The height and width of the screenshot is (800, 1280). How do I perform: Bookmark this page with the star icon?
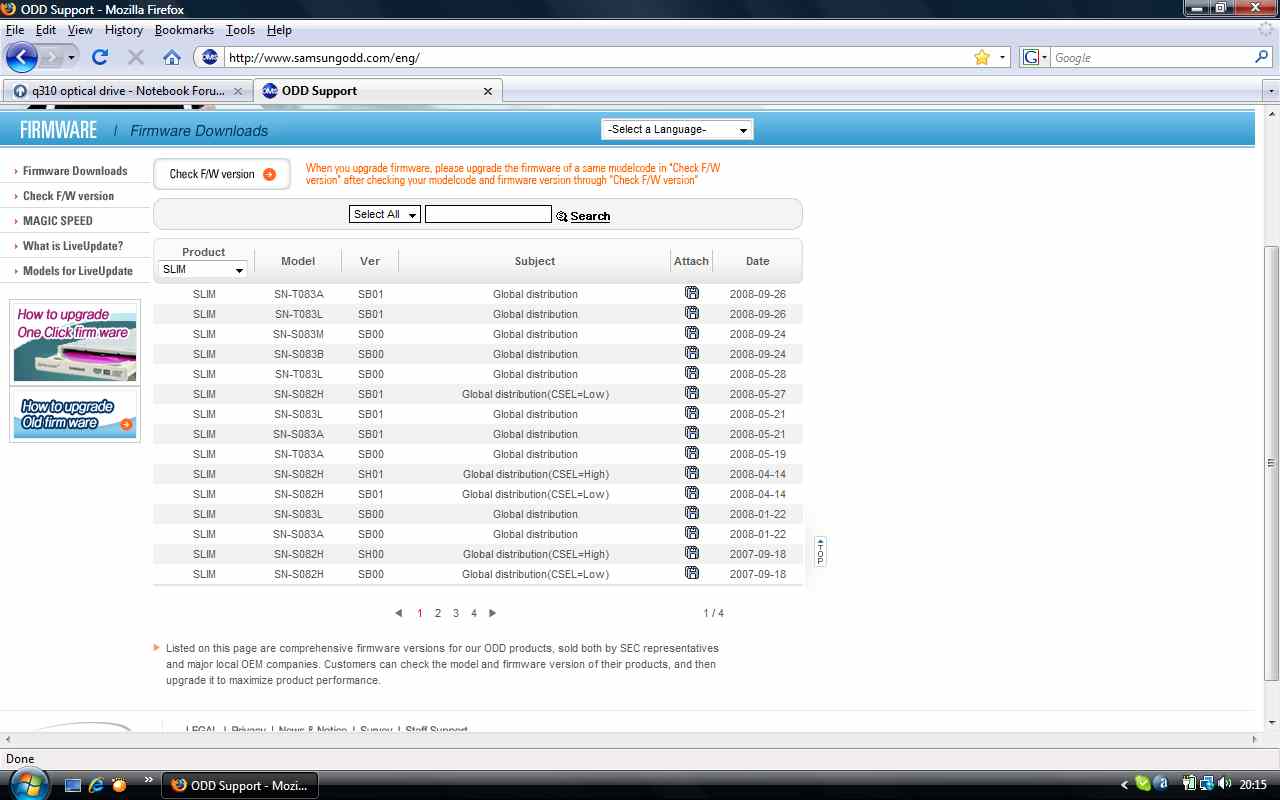coord(982,57)
